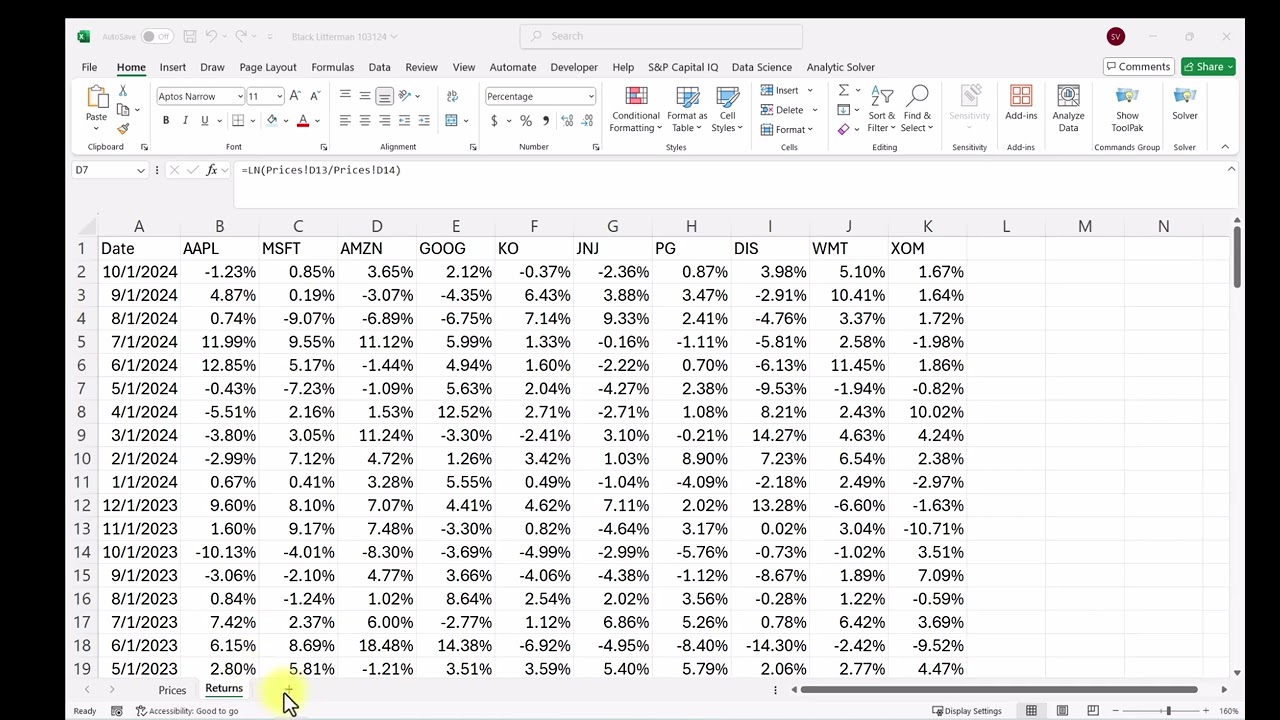Click the Insert Function fx icon

coord(212,170)
